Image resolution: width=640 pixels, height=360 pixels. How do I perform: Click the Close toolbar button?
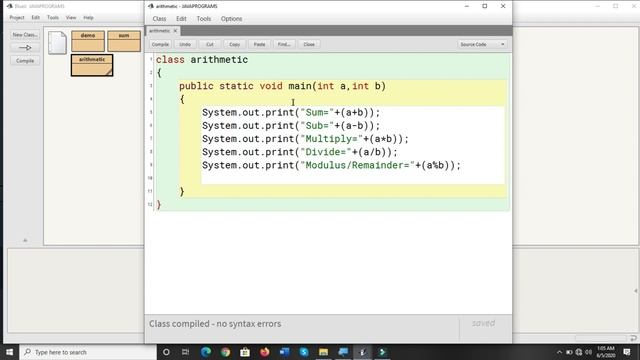[309, 44]
